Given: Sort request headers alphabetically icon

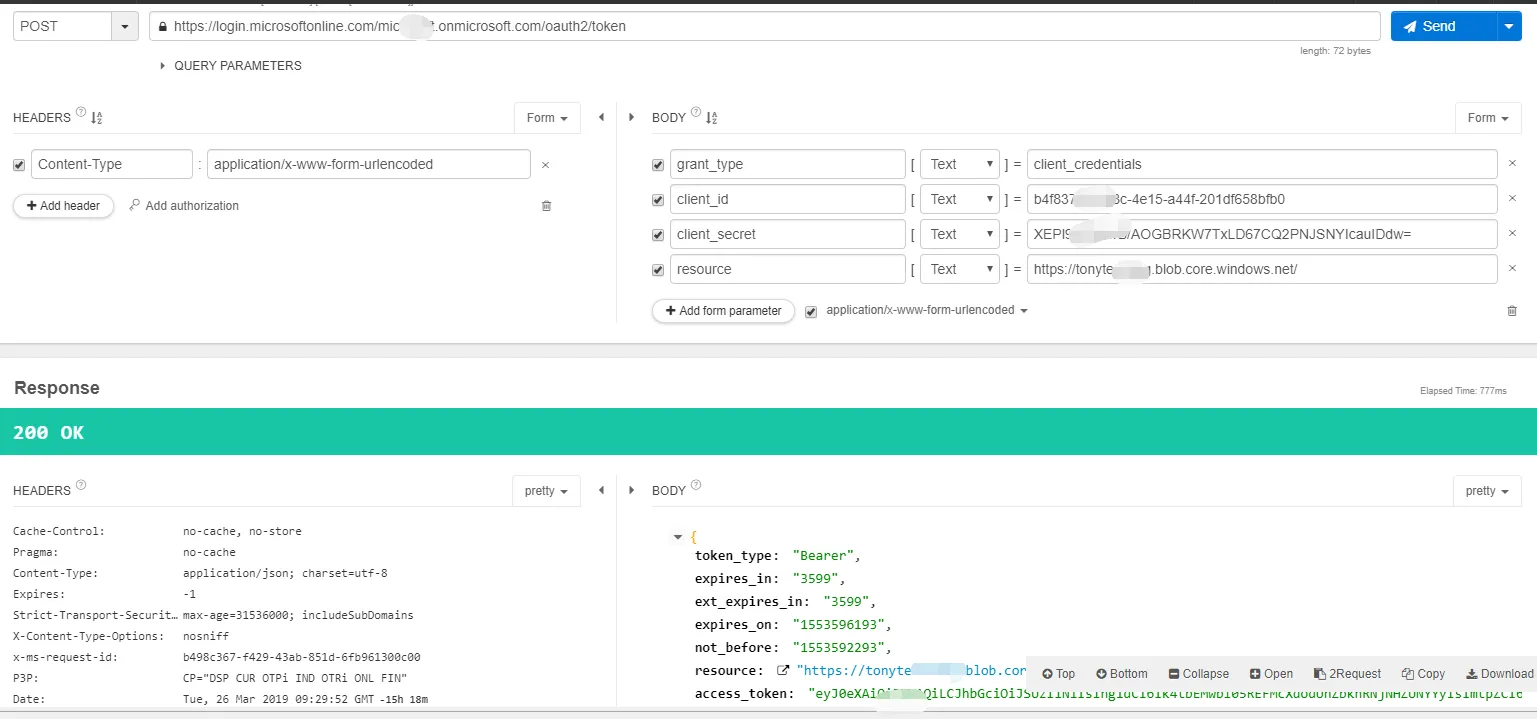Looking at the screenshot, I should pyautogui.click(x=97, y=118).
